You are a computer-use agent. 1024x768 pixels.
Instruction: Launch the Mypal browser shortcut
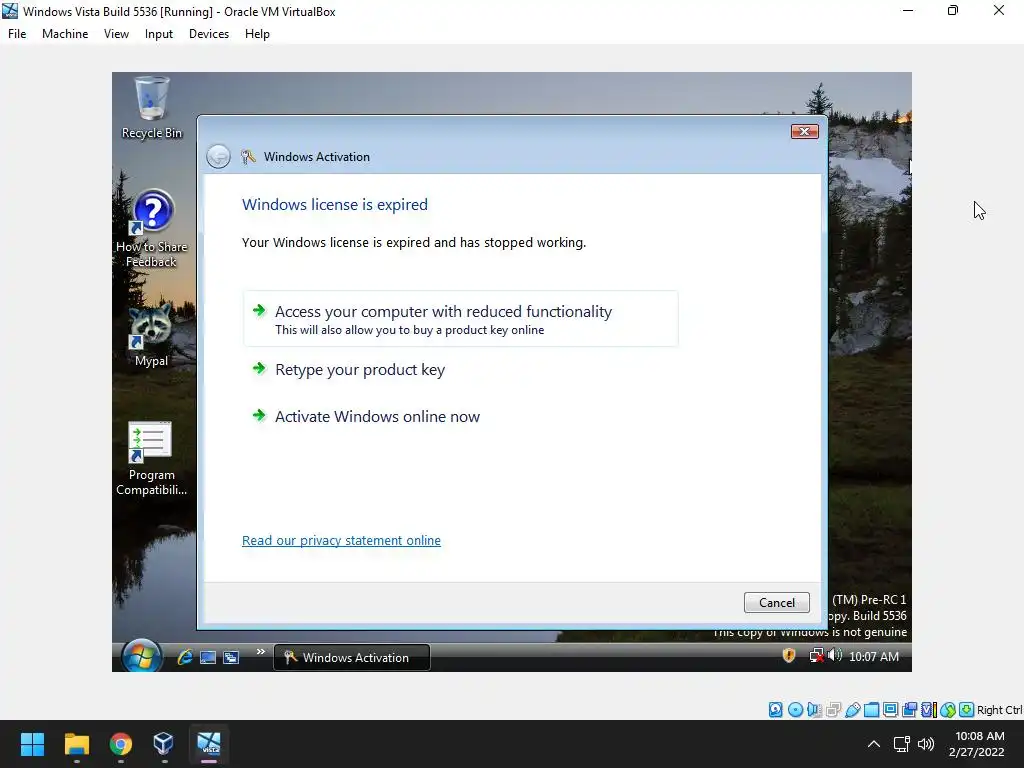[x=151, y=335]
